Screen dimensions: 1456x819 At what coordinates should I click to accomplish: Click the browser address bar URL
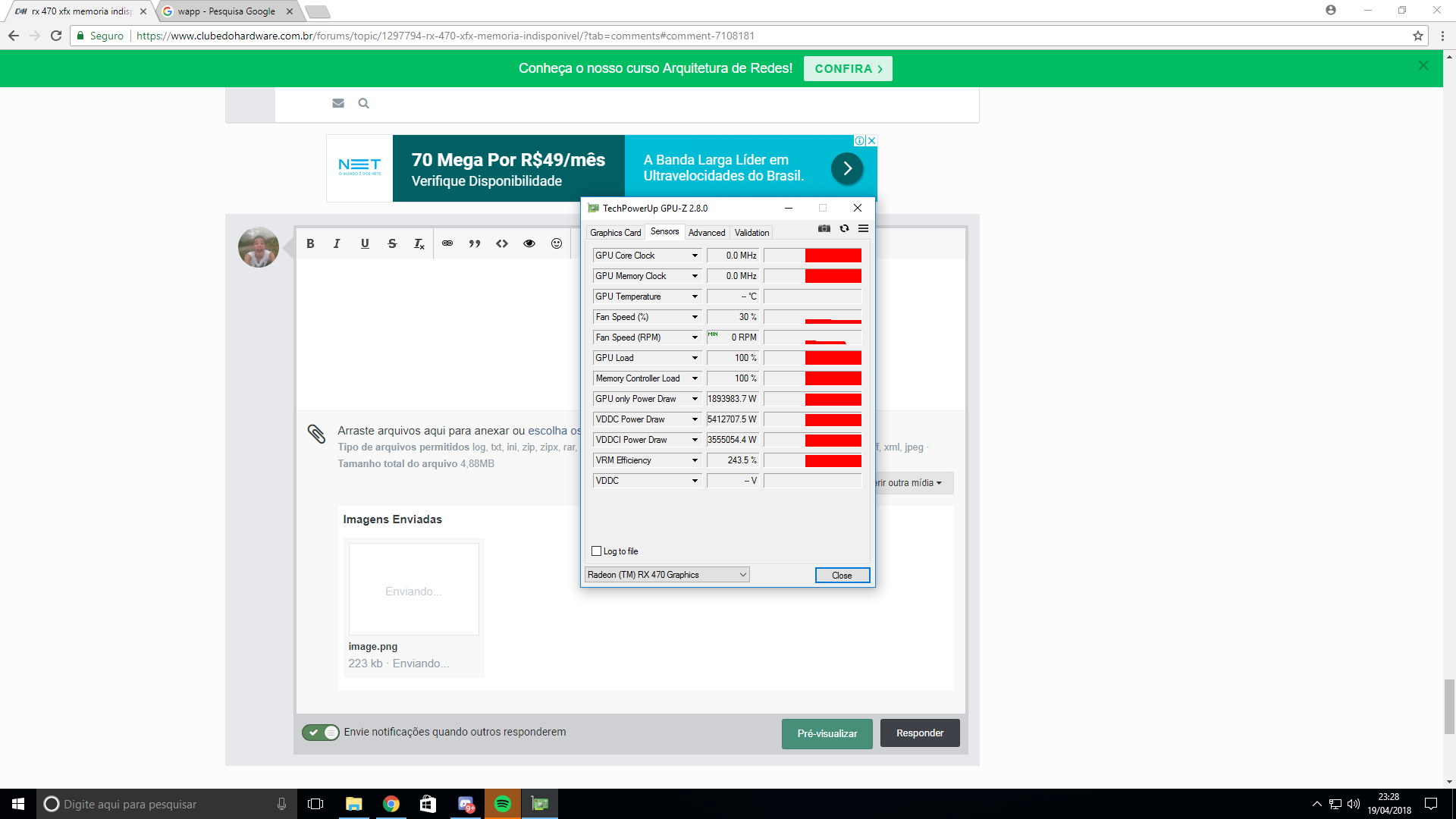pos(445,36)
